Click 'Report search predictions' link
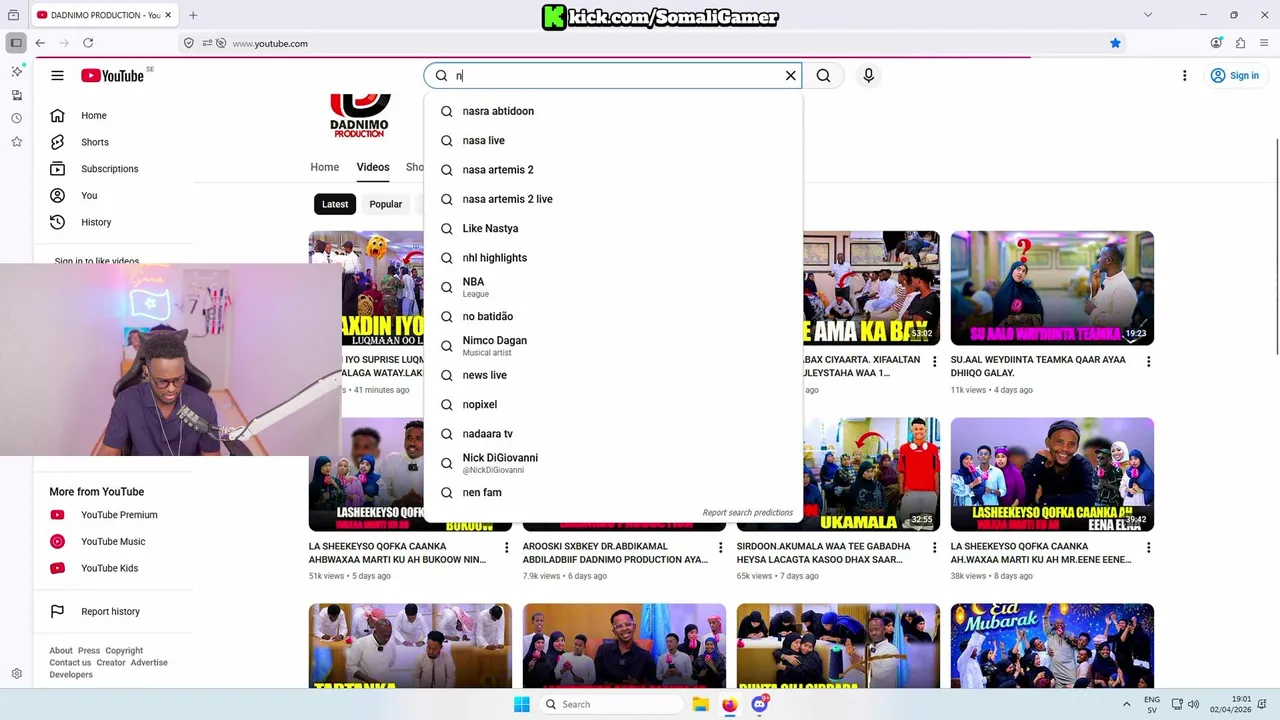This screenshot has height=720, width=1280. click(747, 513)
